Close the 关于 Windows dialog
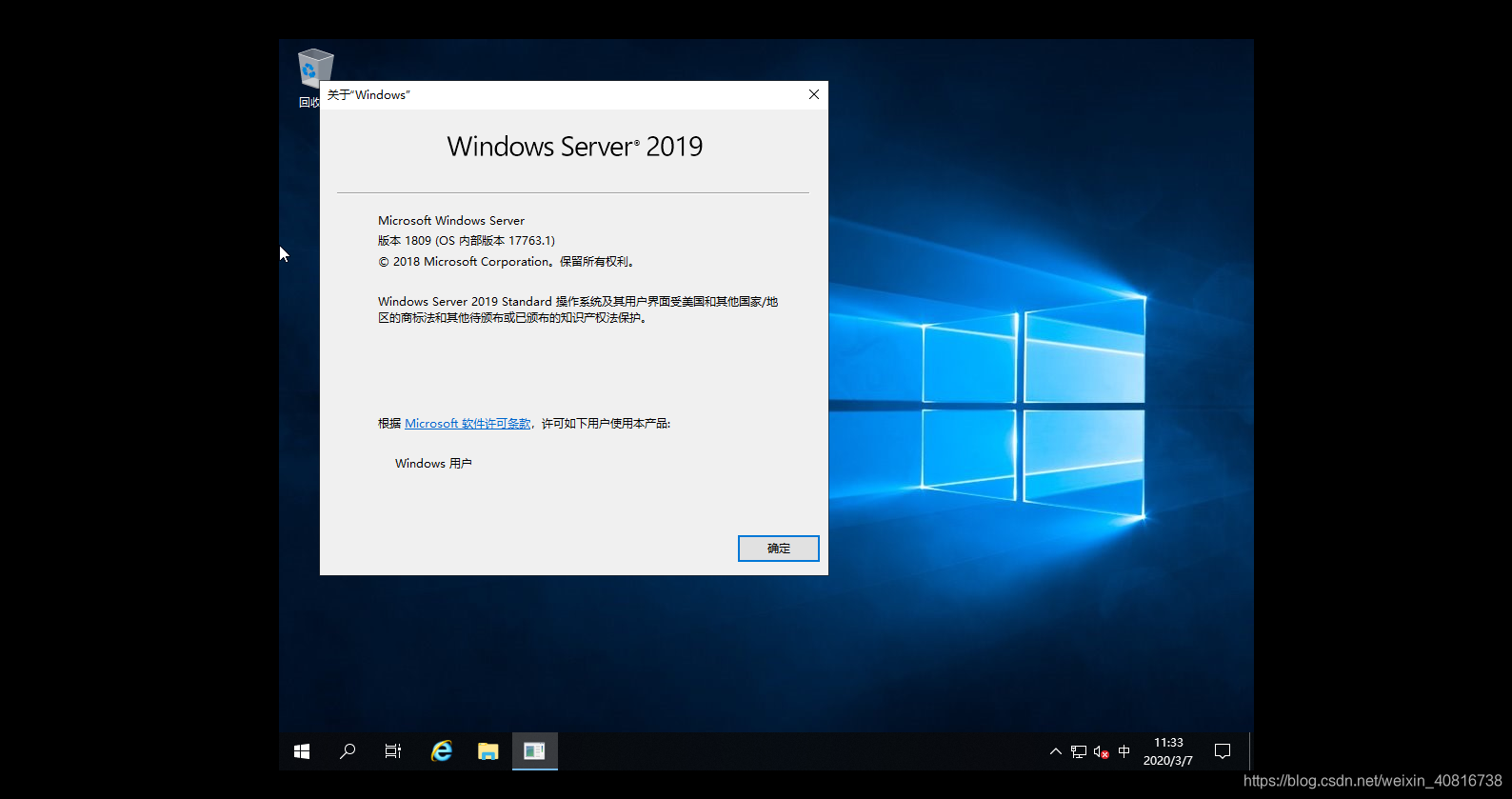This screenshot has height=799, width=1512. tap(814, 94)
